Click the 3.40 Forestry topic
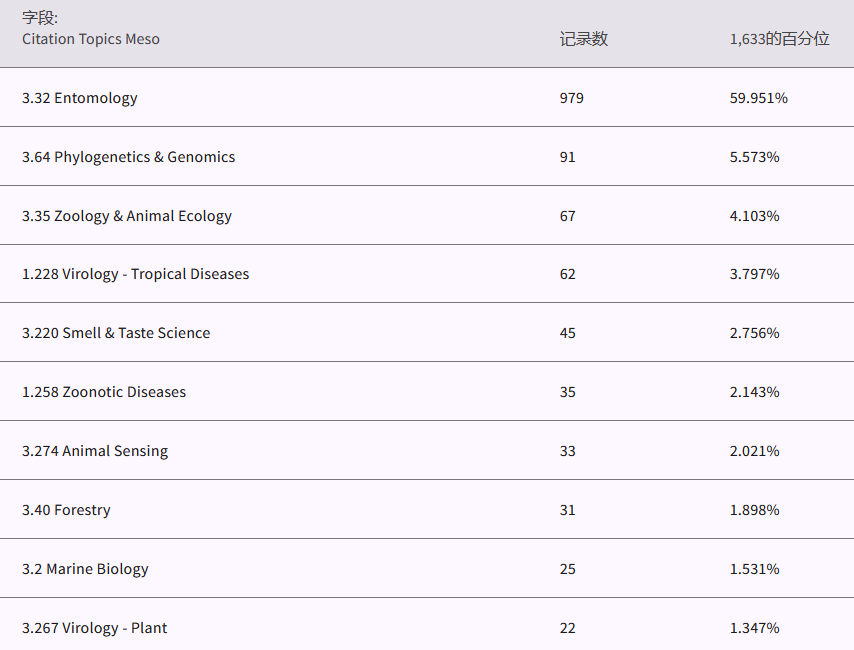 click(x=66, y=510)
